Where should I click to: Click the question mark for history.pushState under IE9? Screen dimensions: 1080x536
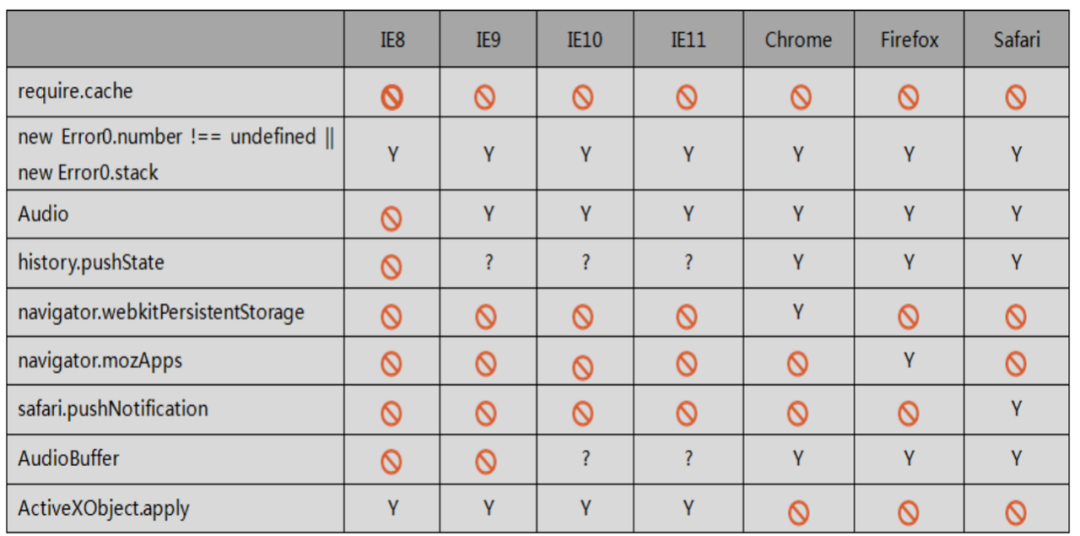487,263
